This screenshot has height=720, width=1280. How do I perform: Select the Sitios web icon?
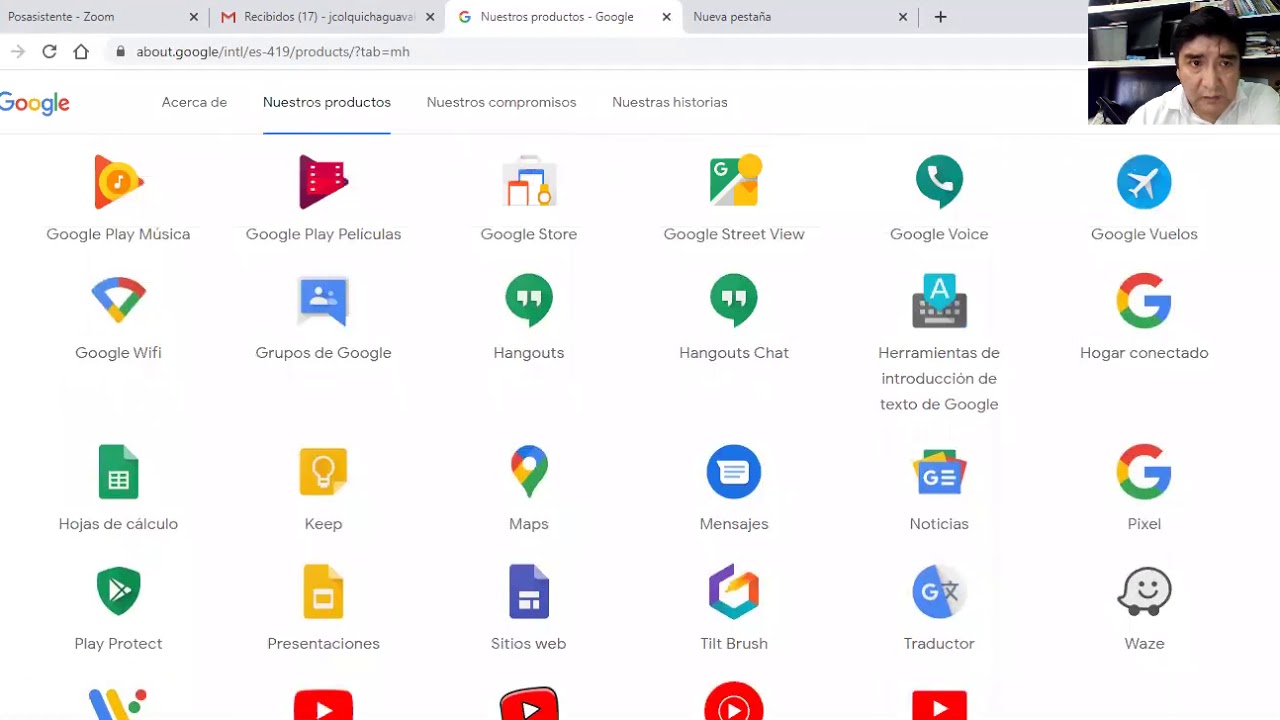pos(529,591)
